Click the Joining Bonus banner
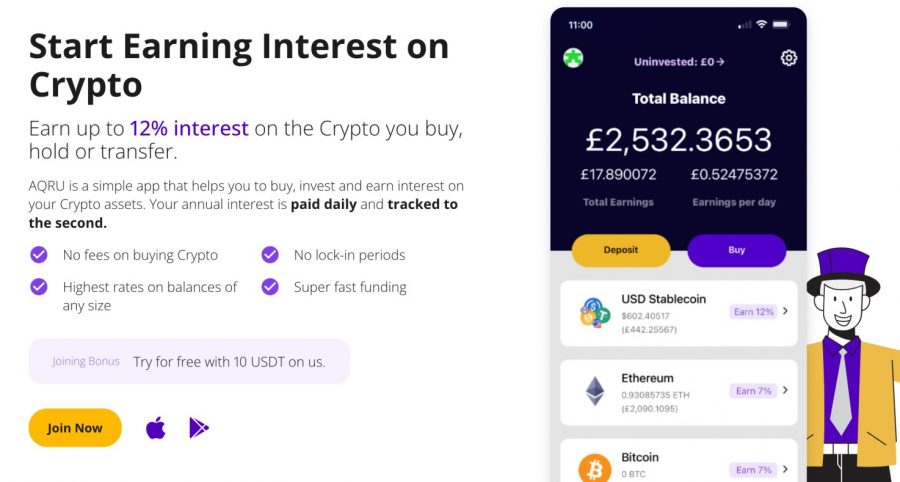Image resolution: width=900 pixels, height=482 pixels. tap(189, 362)
